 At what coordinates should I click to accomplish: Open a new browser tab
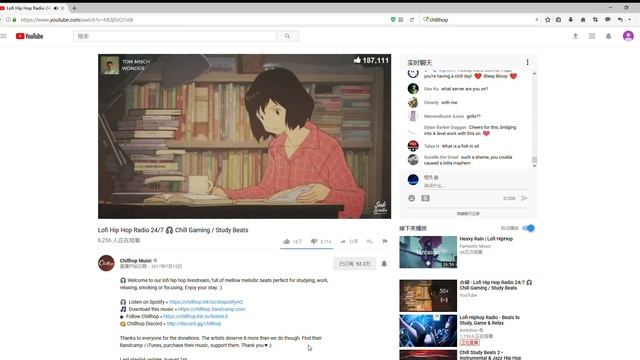(74, 8)
